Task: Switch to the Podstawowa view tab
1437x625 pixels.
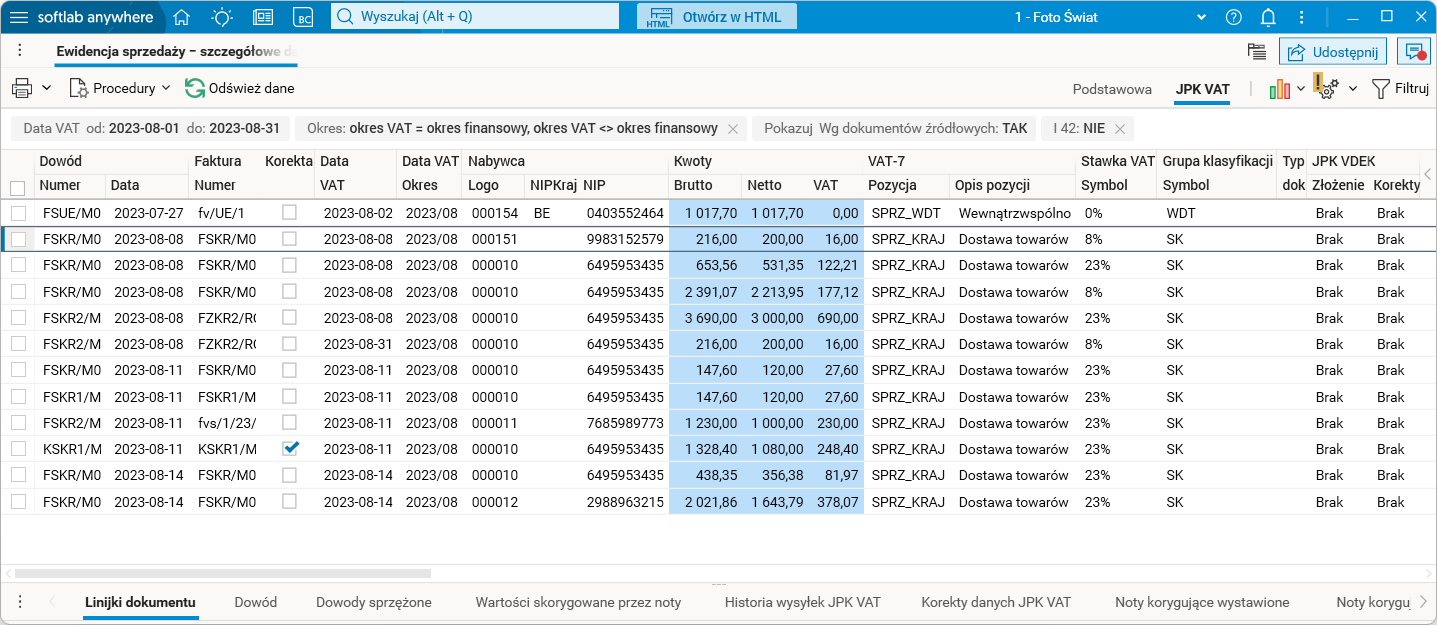Action: (1112, 89)
